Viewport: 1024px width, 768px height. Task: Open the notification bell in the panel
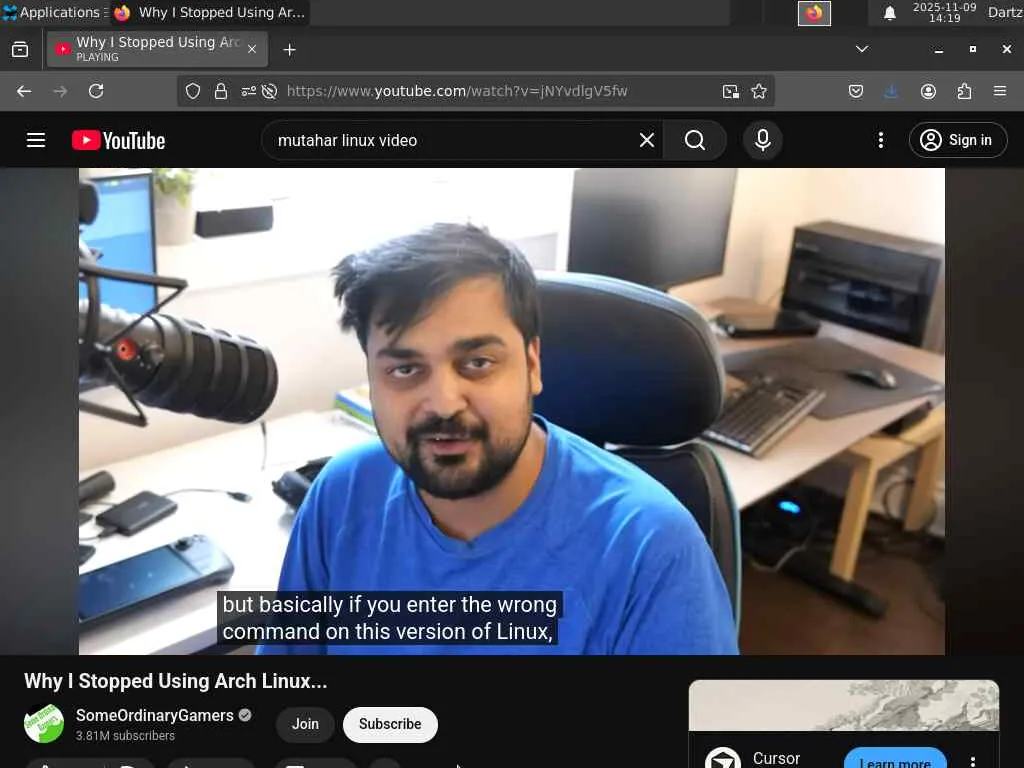click(889, 13)
